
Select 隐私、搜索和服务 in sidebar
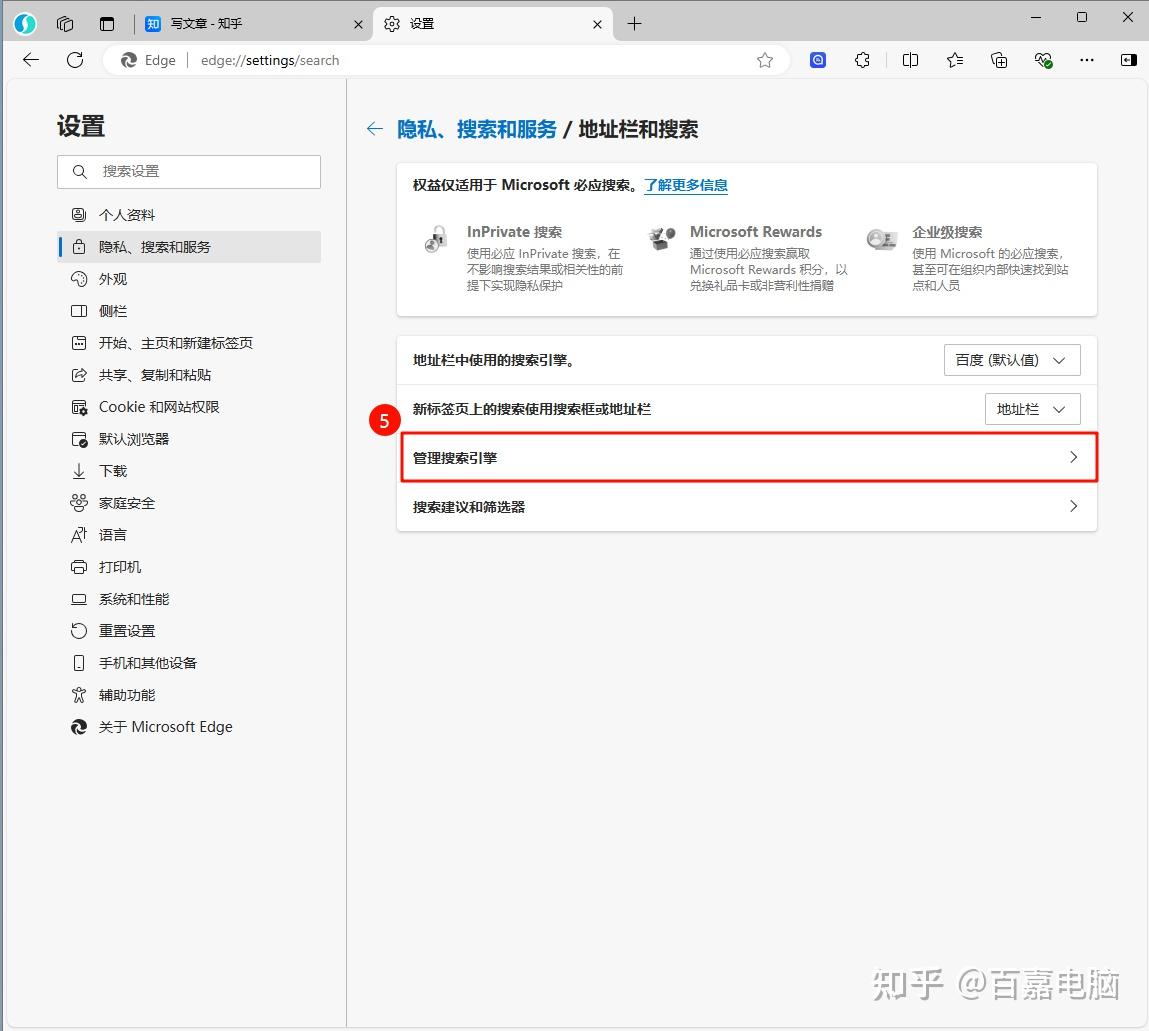[x=189, y=247]
